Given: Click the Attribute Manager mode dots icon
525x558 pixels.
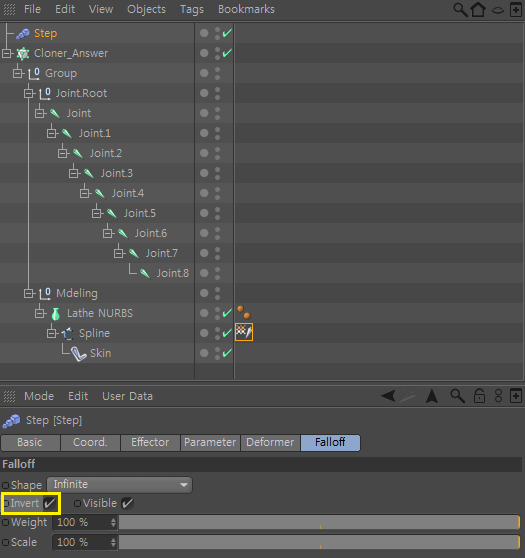Looking at the screenshot, I should click(498, 396).
